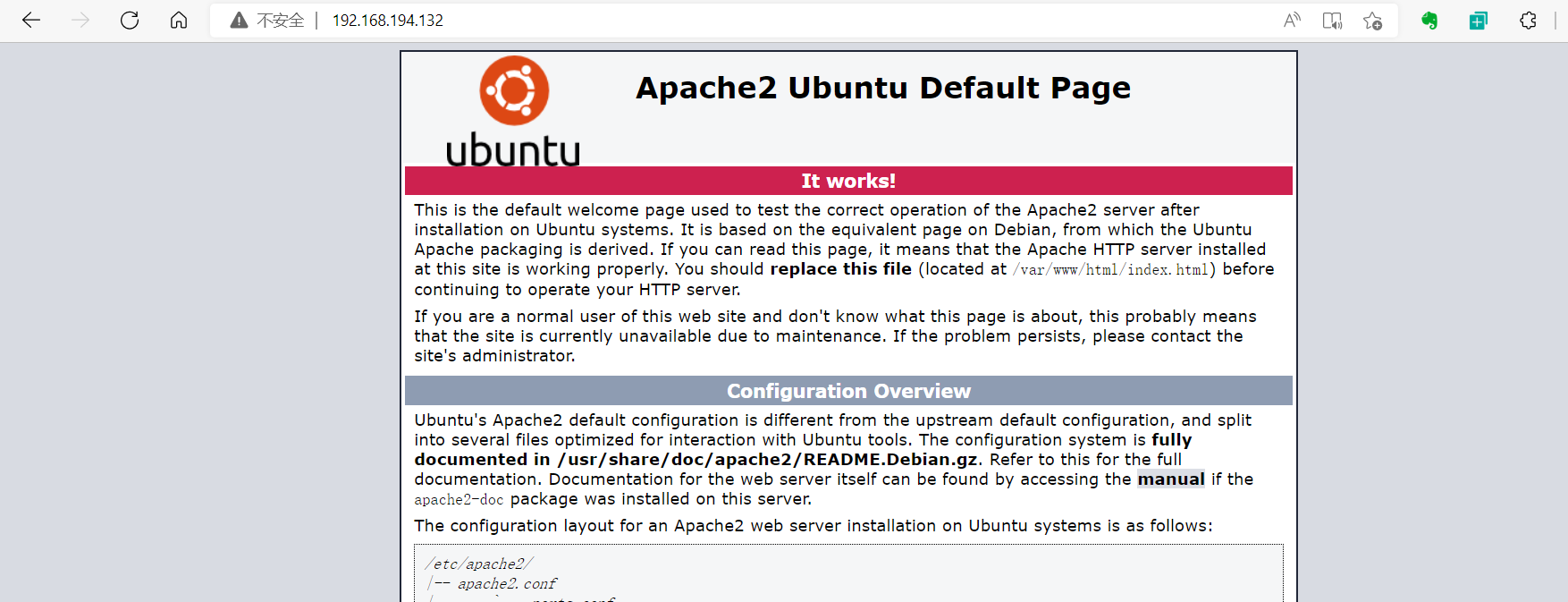1568x602 pixels.
Task: Click the "Configuration Overview" section header
Action: pos(848,391)
